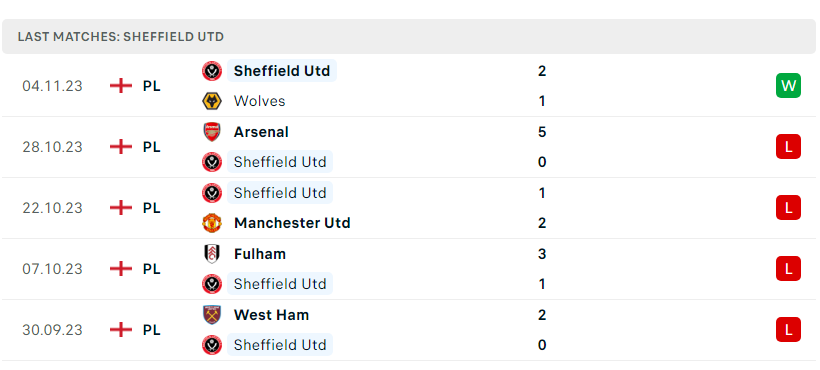Open the Fulham team name link
The width and height of the screenshot is (820, 370).
260,254
